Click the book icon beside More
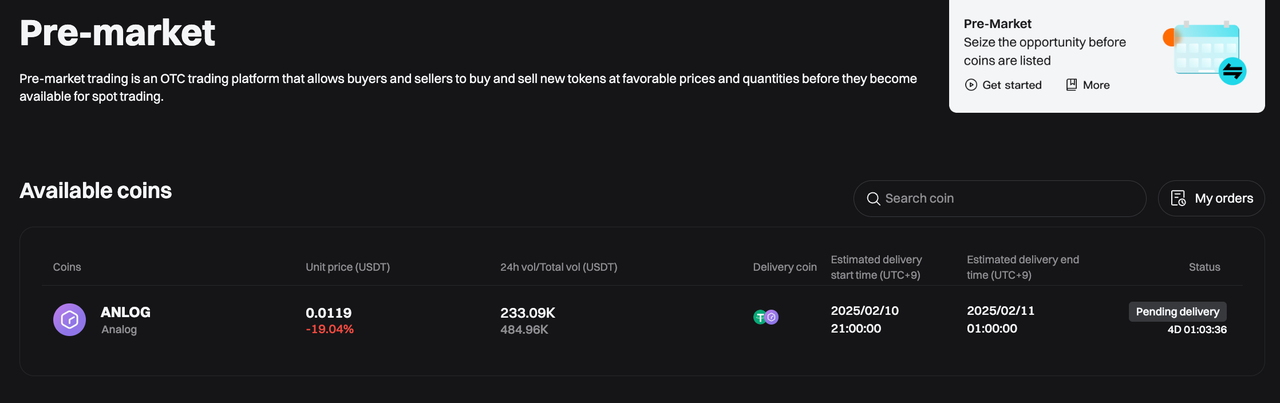The width and height of the screenshot is (1280, 403). 1071,85
